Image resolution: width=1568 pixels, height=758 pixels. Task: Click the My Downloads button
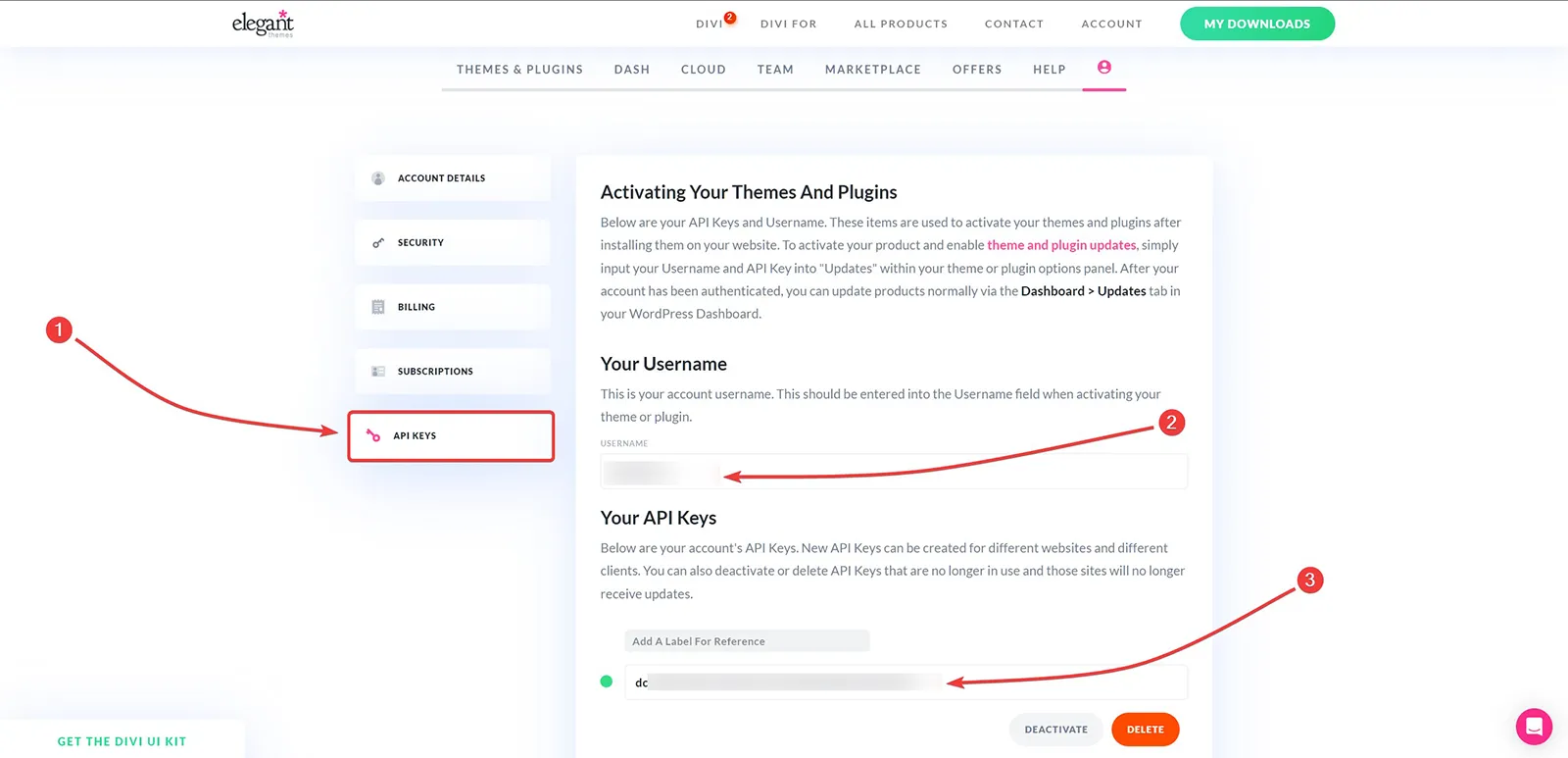pyautogui.click(x=1257, y=24)
